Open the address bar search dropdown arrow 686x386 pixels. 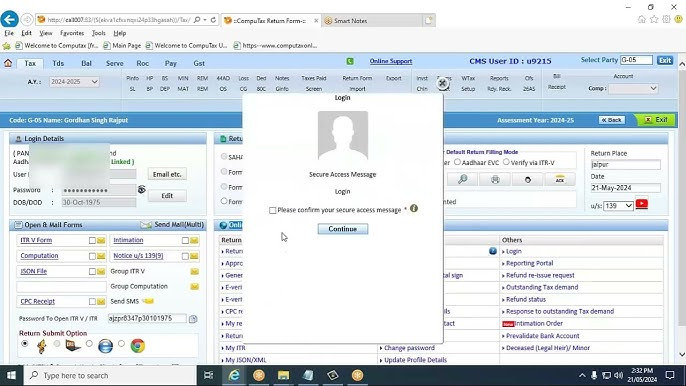tap(204, 20)
